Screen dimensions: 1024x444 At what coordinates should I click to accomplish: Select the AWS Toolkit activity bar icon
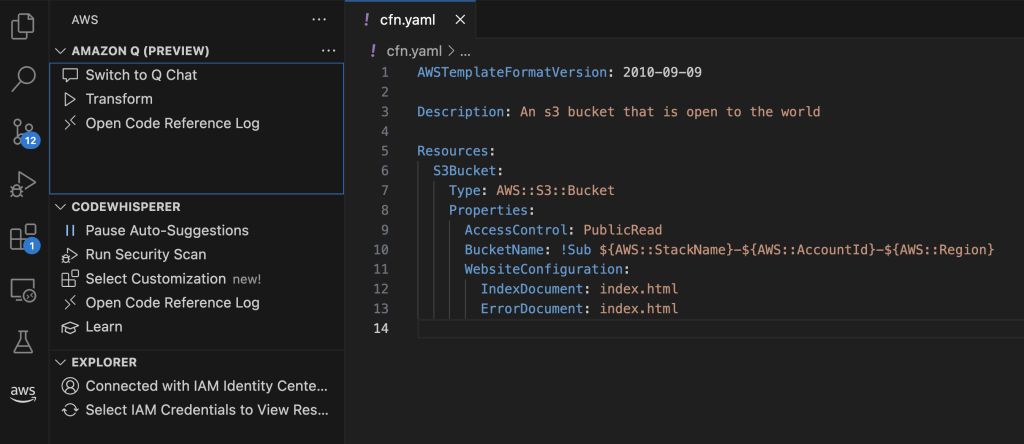pos(24,394)
